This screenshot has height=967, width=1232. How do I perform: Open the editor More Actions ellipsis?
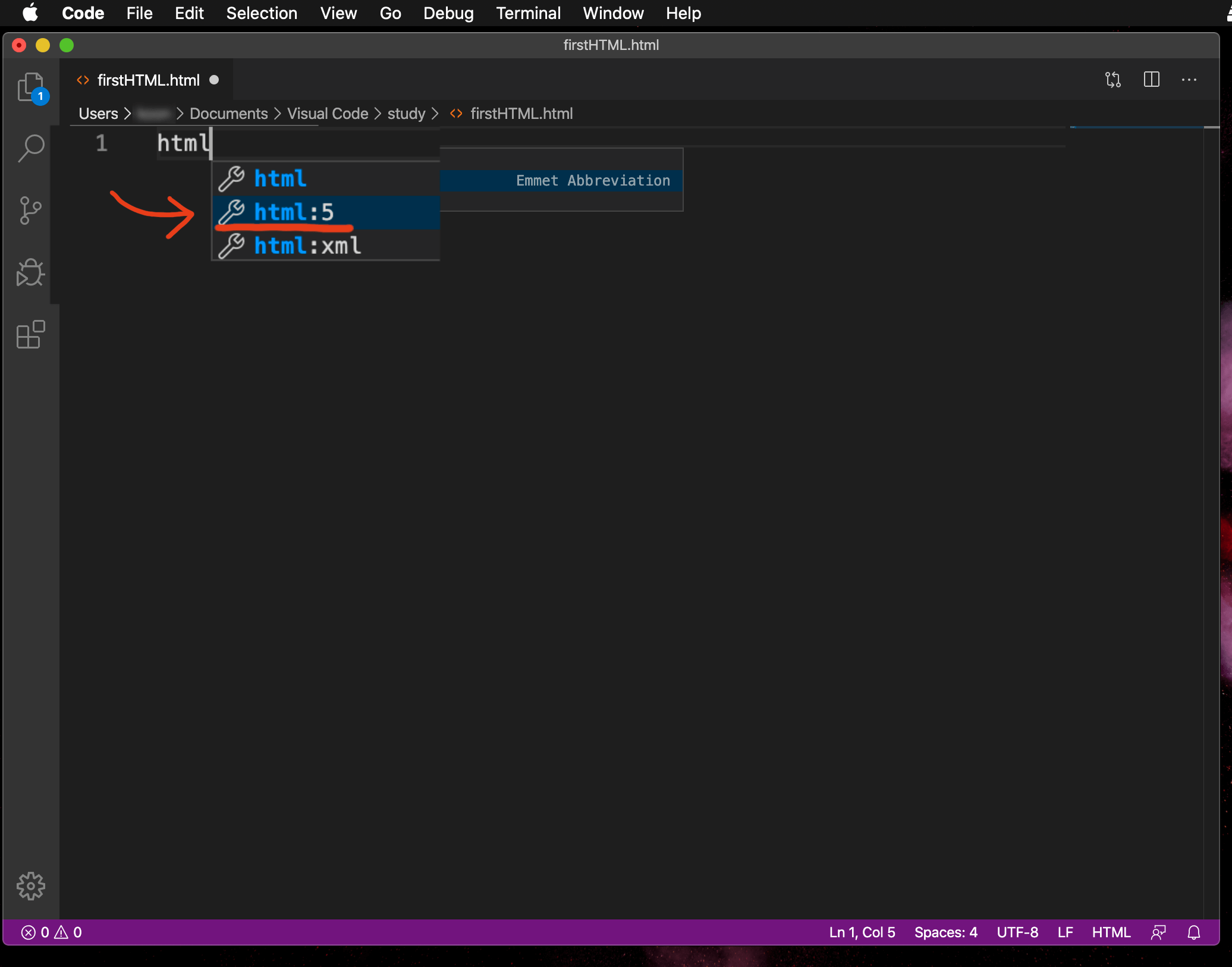(x=1189, y=80)
